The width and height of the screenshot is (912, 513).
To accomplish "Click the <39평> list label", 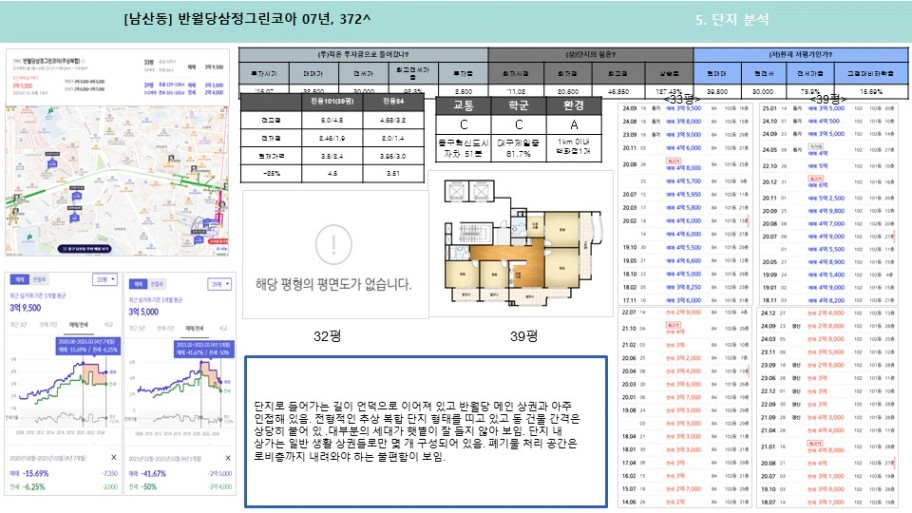I will click(x=828, y=99).
